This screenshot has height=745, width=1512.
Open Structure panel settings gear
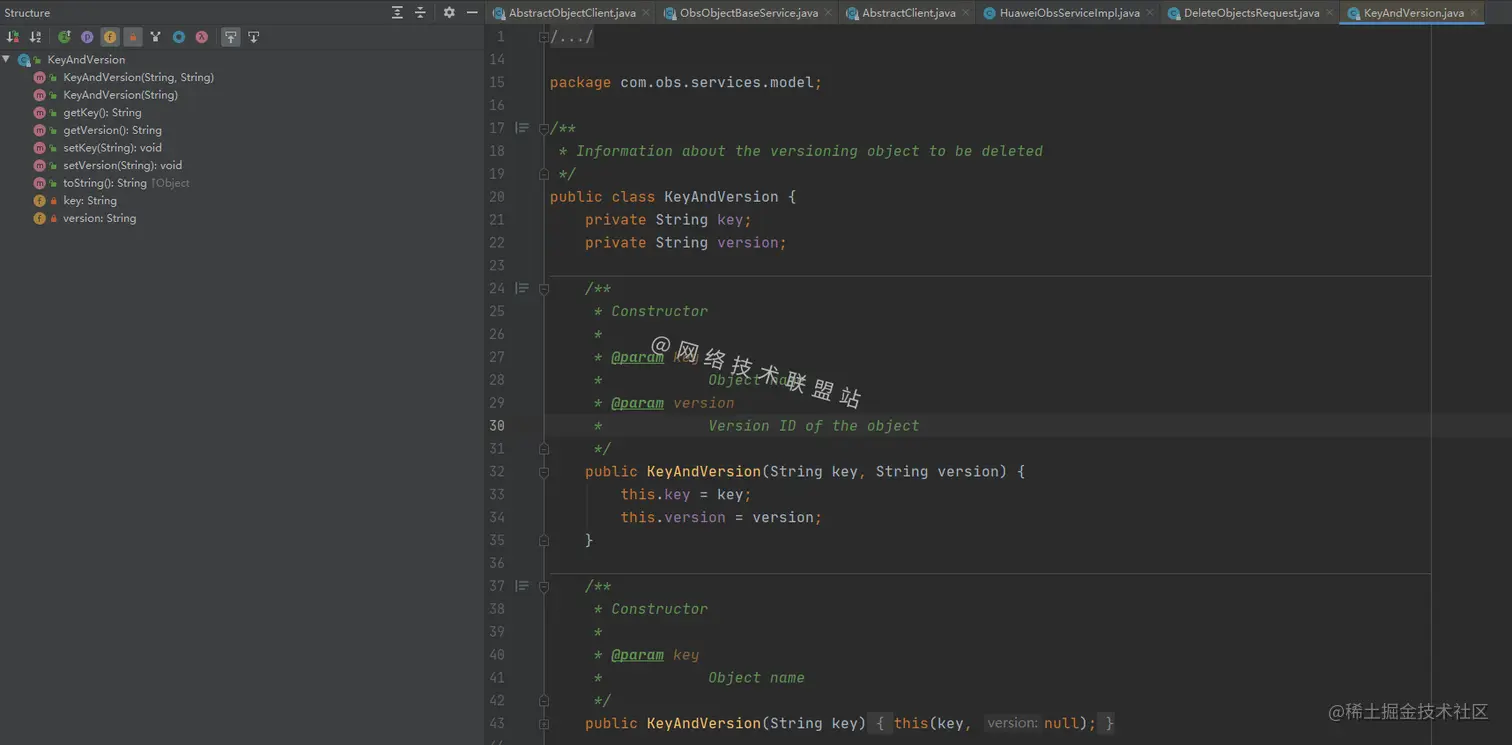[449, 12]
